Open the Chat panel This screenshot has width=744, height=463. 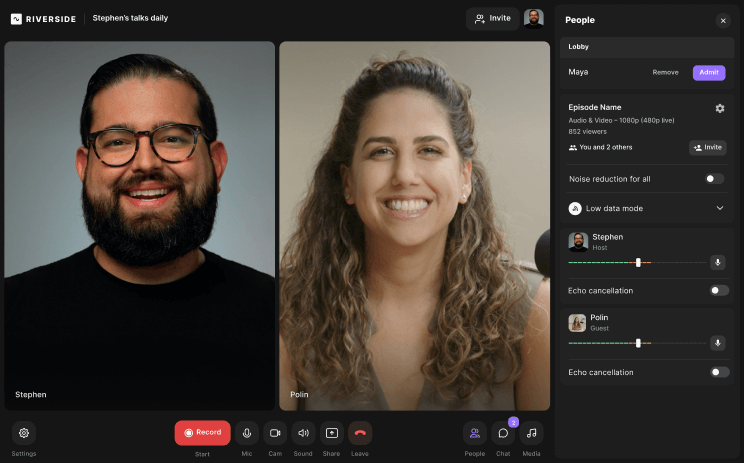(x=503, y=433)
